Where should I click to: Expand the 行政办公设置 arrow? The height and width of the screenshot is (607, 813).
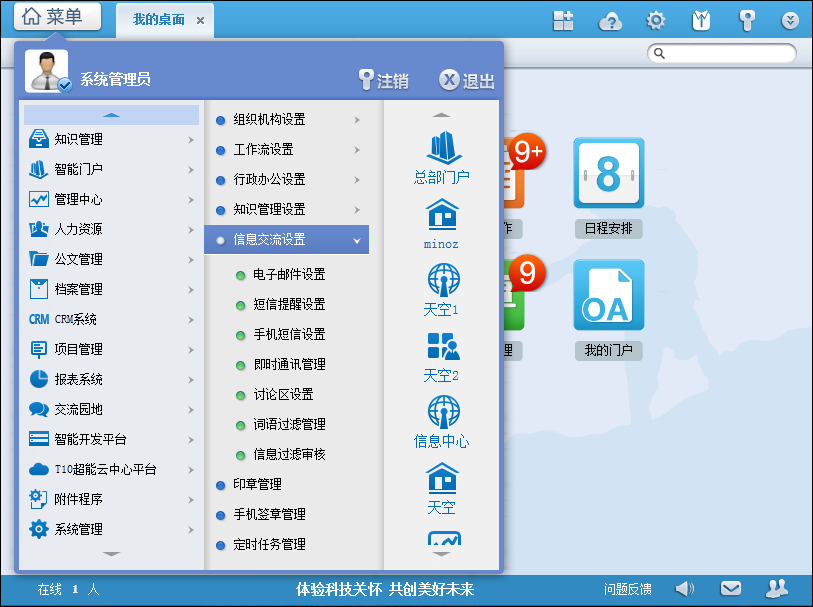click(x=357, y=180)
